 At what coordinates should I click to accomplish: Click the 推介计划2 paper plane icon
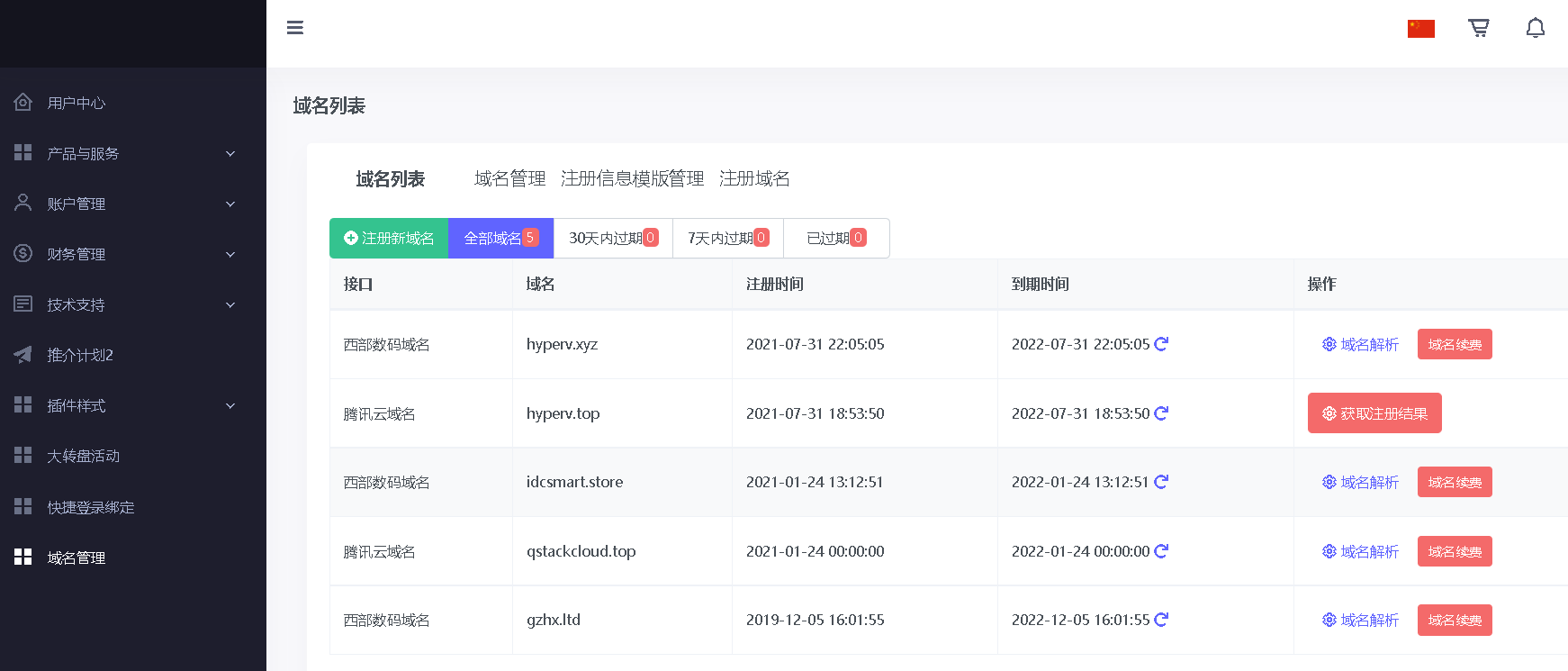(23, 354)
